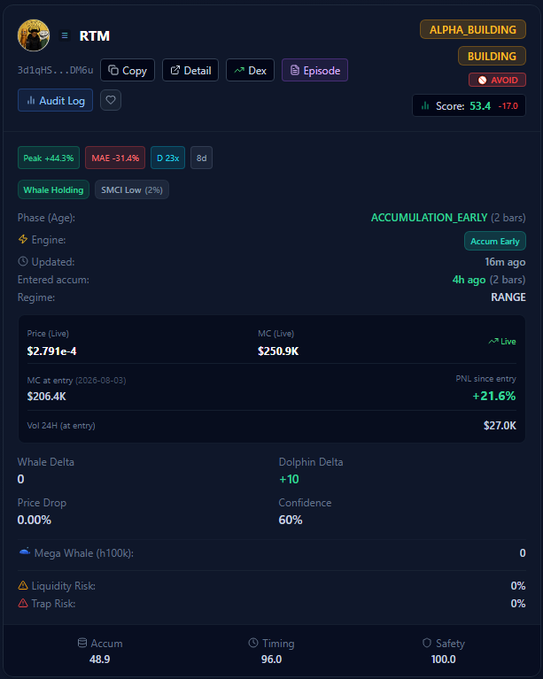The height and width of the screenshot is (679, 543).
Task: Copy the token address with Copy button
Action: (x=127, y=70)
